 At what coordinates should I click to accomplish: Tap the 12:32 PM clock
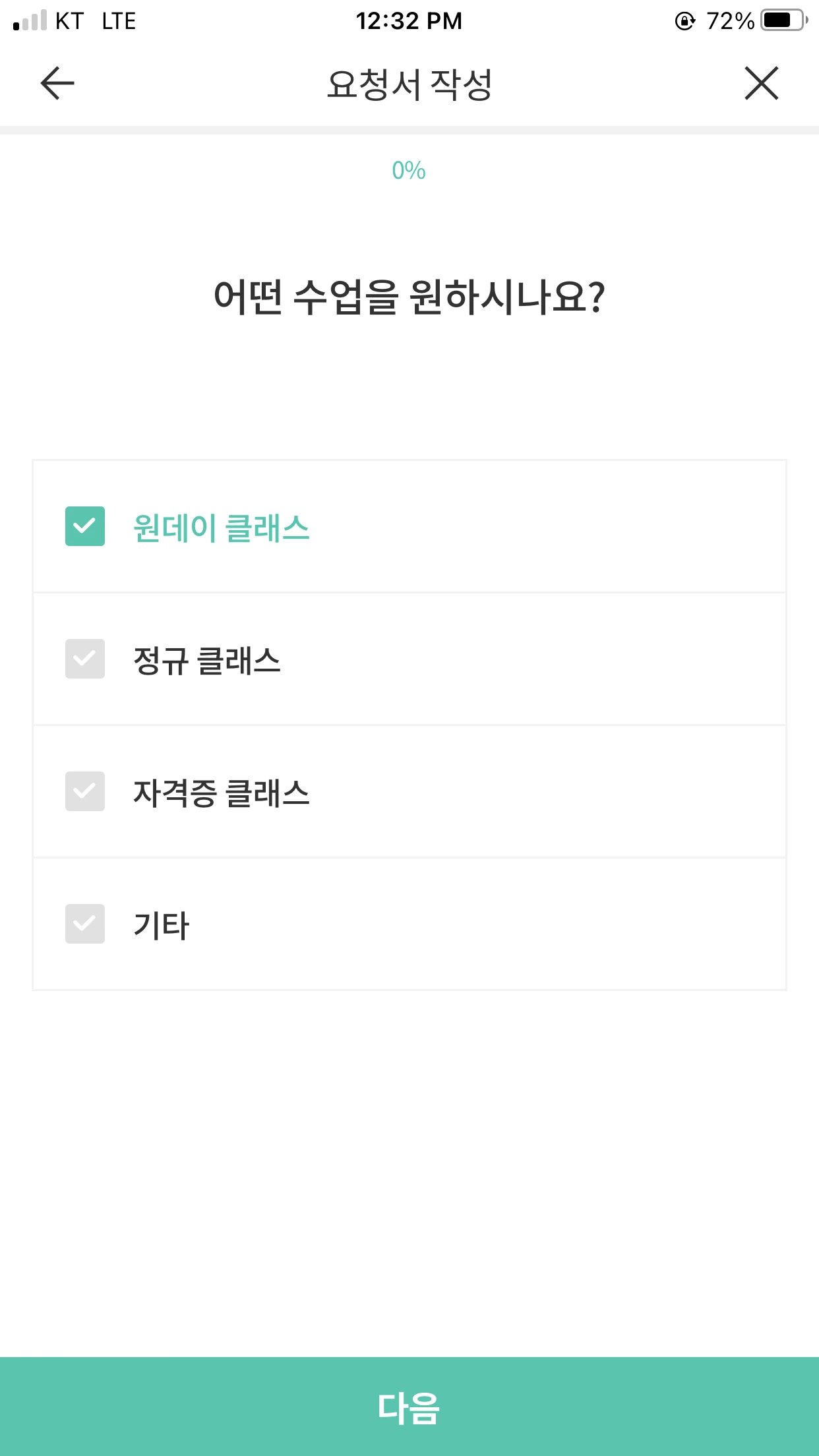point(409,21)
